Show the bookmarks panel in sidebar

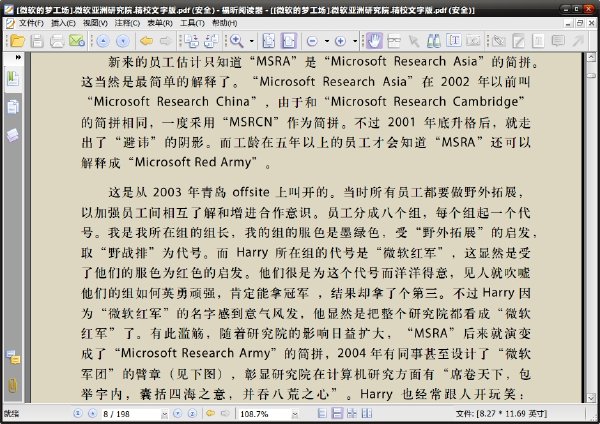tap(13, 78)
